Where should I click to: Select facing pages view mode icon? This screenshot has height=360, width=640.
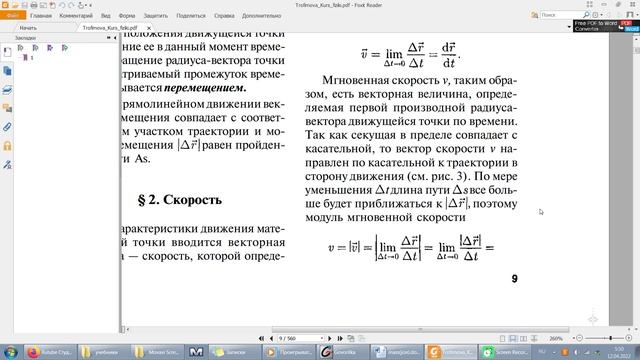(x=523, y=338)
